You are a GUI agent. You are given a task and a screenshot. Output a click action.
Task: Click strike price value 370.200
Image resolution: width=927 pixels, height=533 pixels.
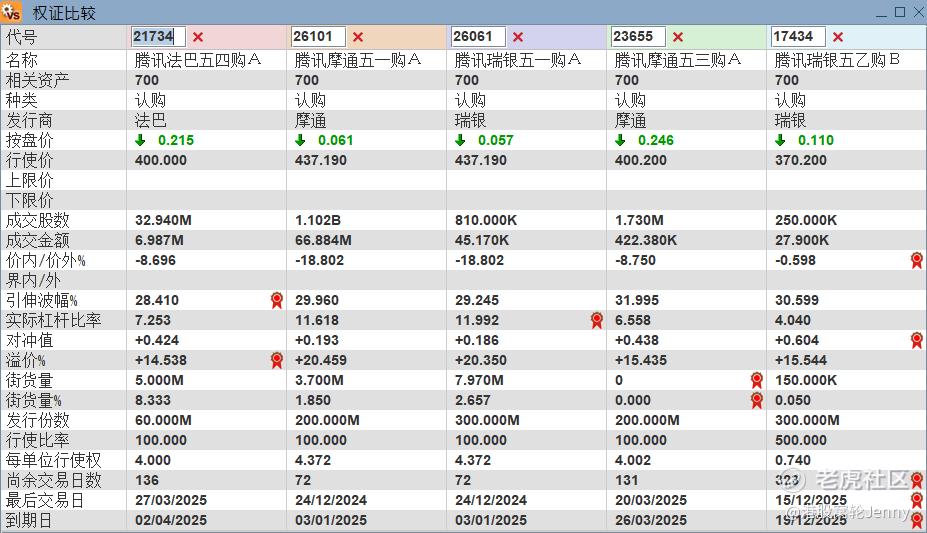coord(801,160)
